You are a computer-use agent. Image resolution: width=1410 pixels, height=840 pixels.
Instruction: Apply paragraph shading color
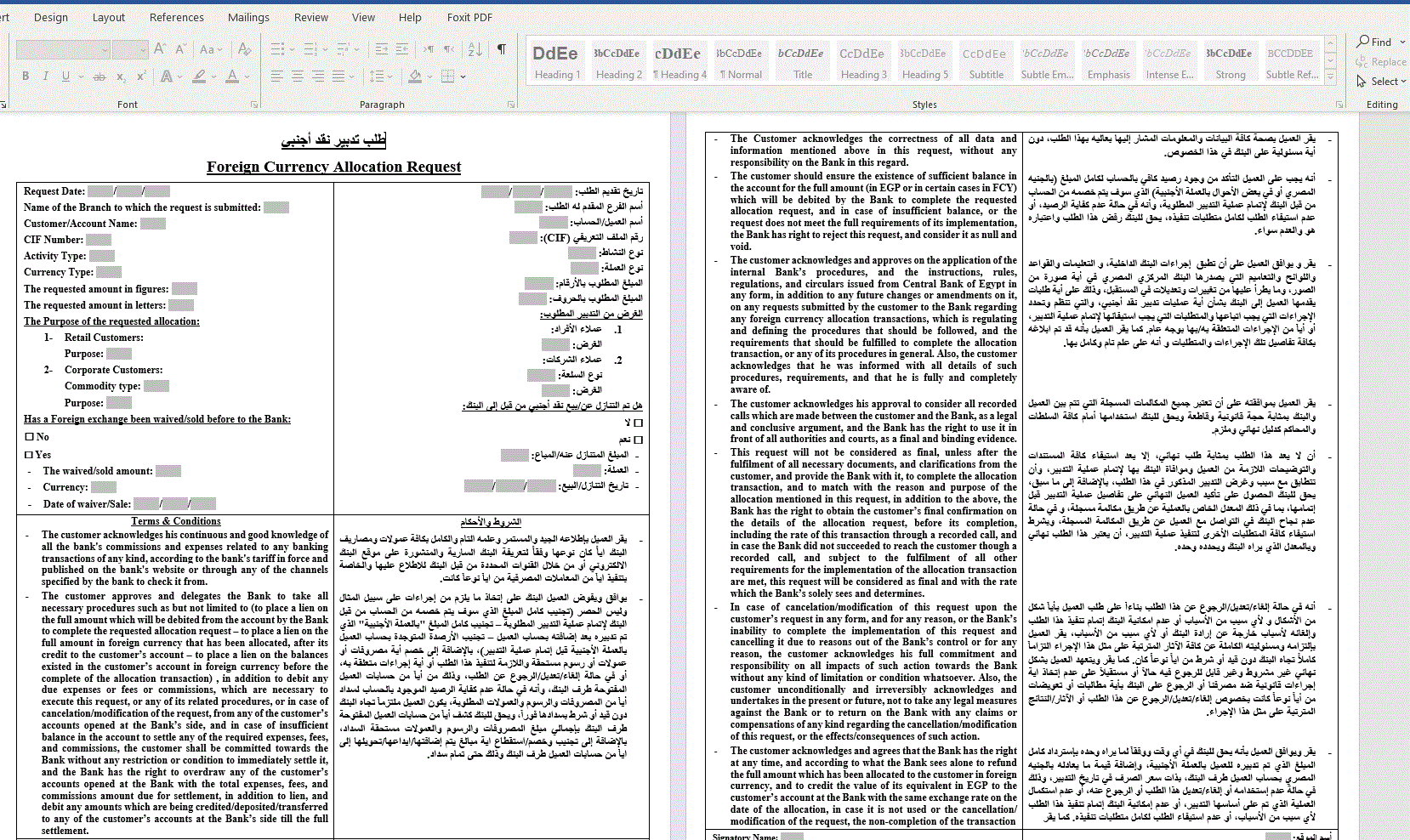tap(415, 77)
